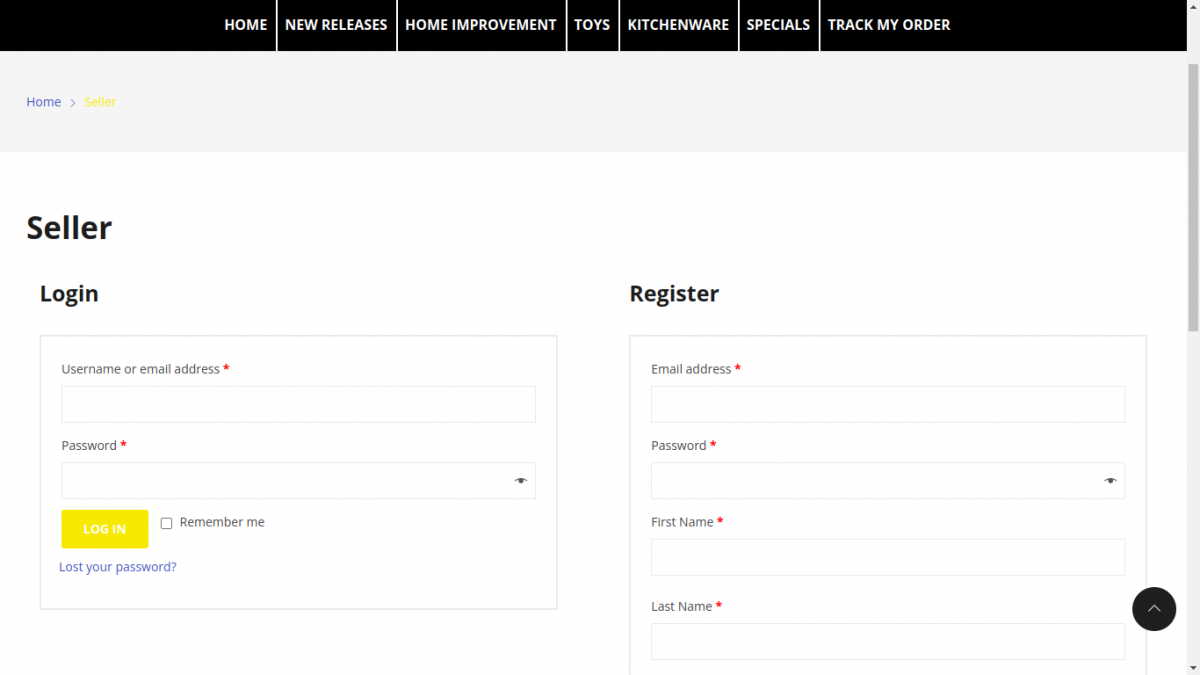This screenshot has width=1200, height=675.
Task: Focus the Username or email address field
Action: point(298,404)
